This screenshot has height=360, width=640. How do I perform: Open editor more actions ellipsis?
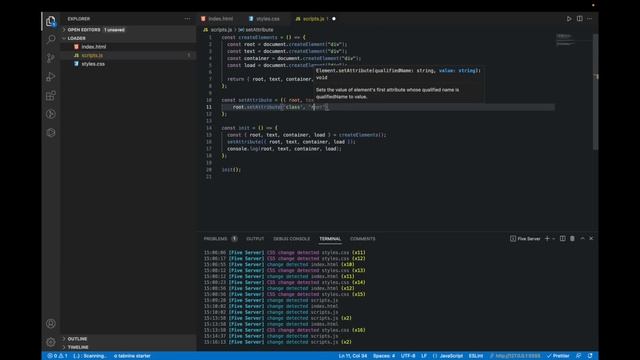tap(589, 19)
